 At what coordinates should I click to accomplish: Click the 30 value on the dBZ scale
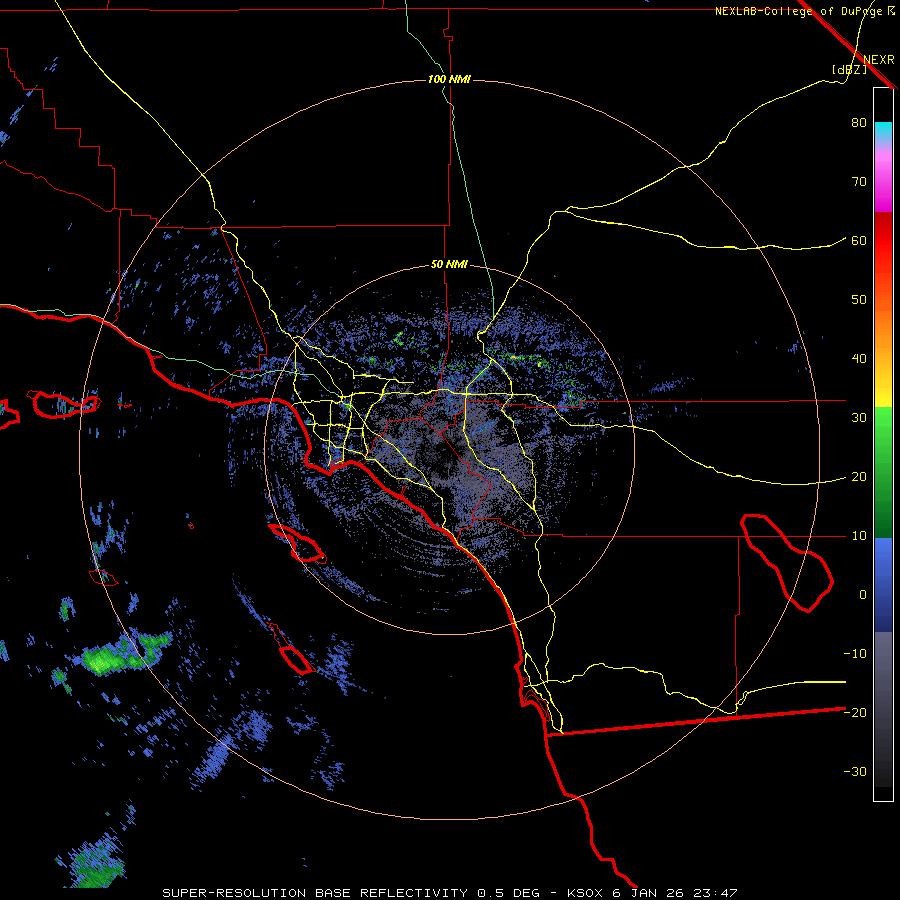click(859, 418)
